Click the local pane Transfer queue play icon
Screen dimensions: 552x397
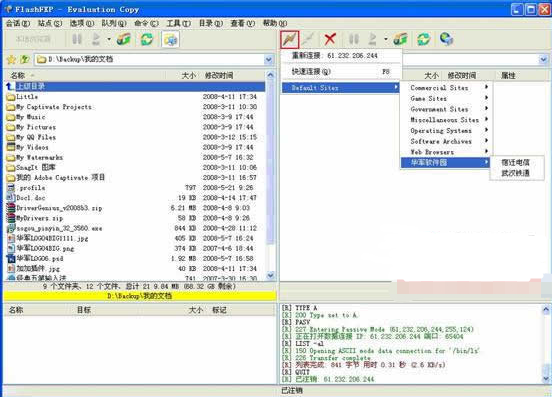point(96,39)
